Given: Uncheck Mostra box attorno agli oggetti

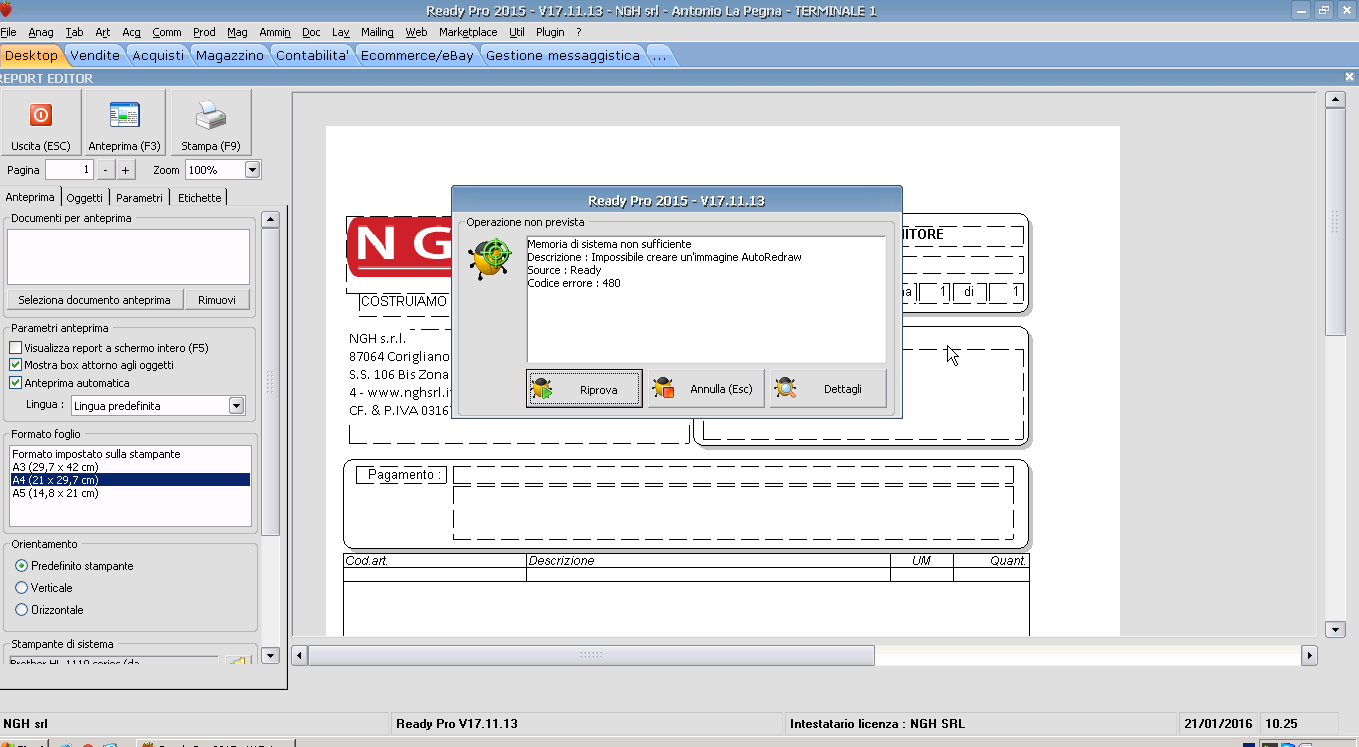Looking at the screenshot, I should [x=15, y=365].
